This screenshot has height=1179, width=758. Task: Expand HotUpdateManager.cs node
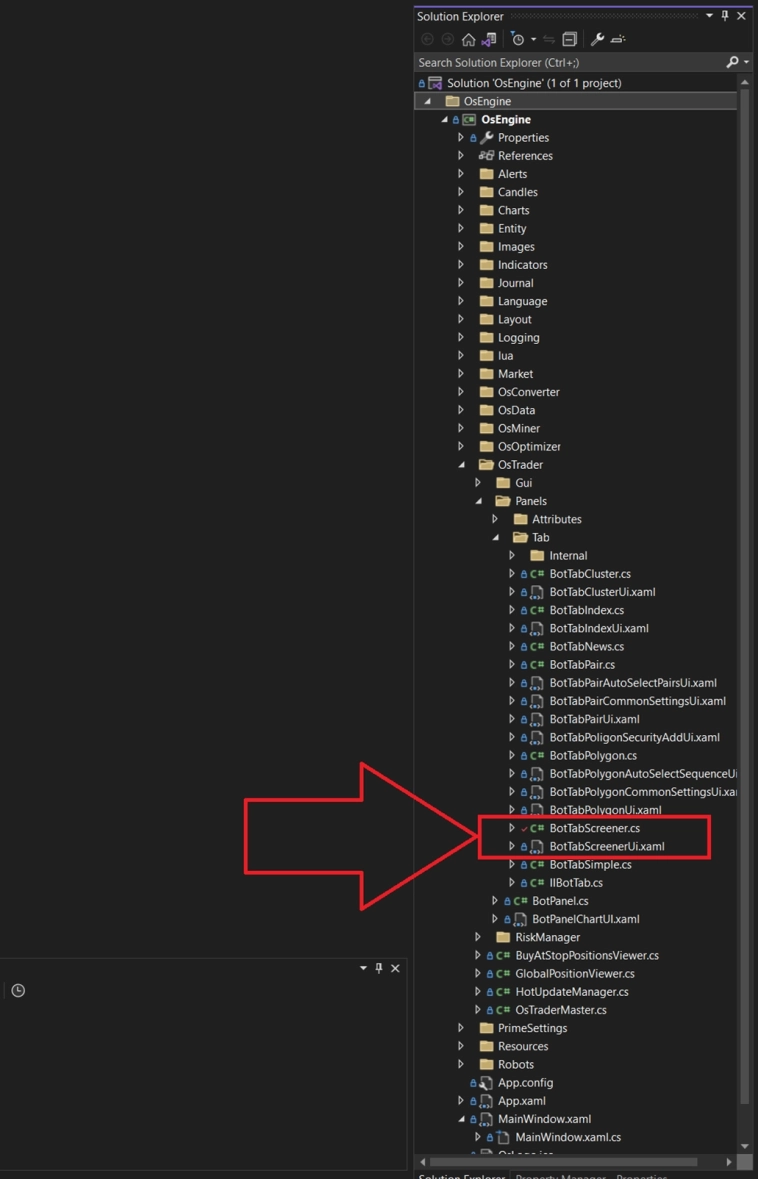coord(478,992)
